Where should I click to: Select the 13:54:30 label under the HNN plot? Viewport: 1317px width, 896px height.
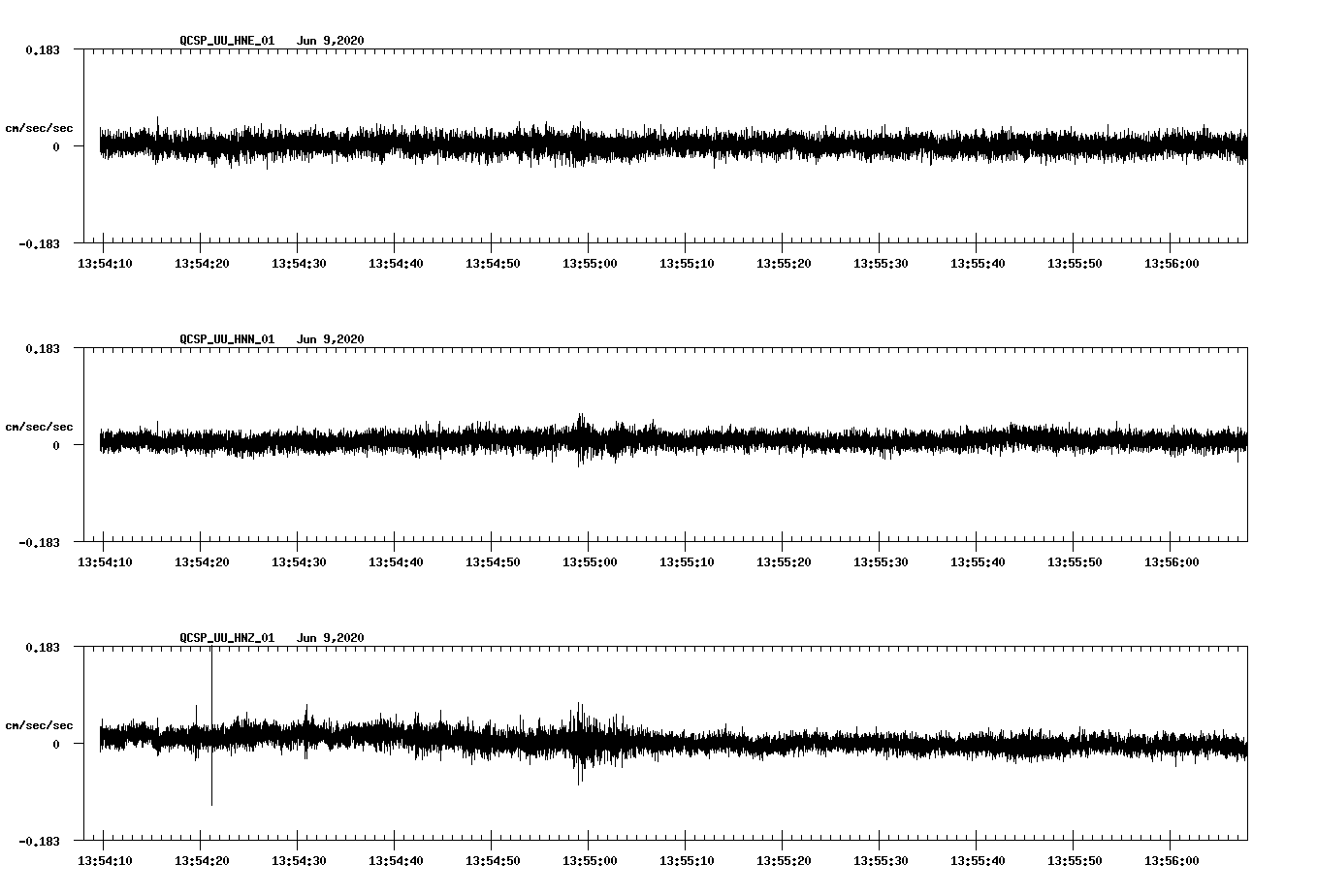click(298, 562)
